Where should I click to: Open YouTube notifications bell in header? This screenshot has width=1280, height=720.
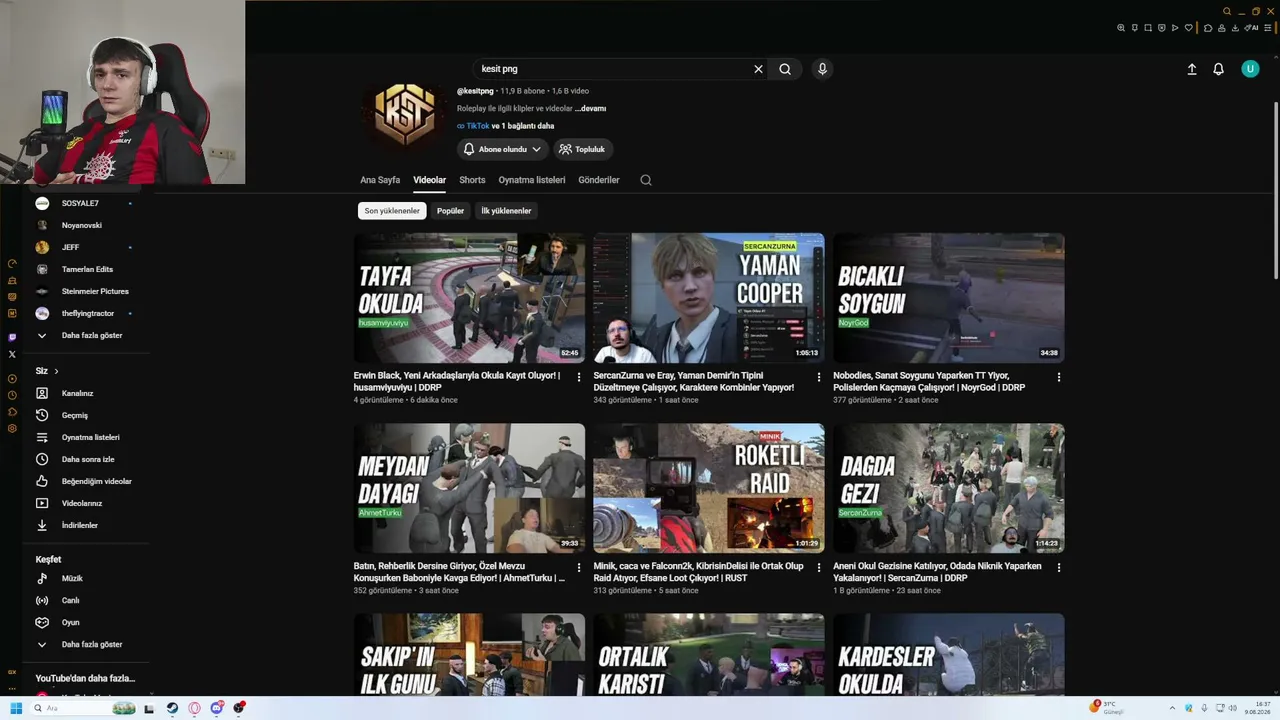[1218, 69]
